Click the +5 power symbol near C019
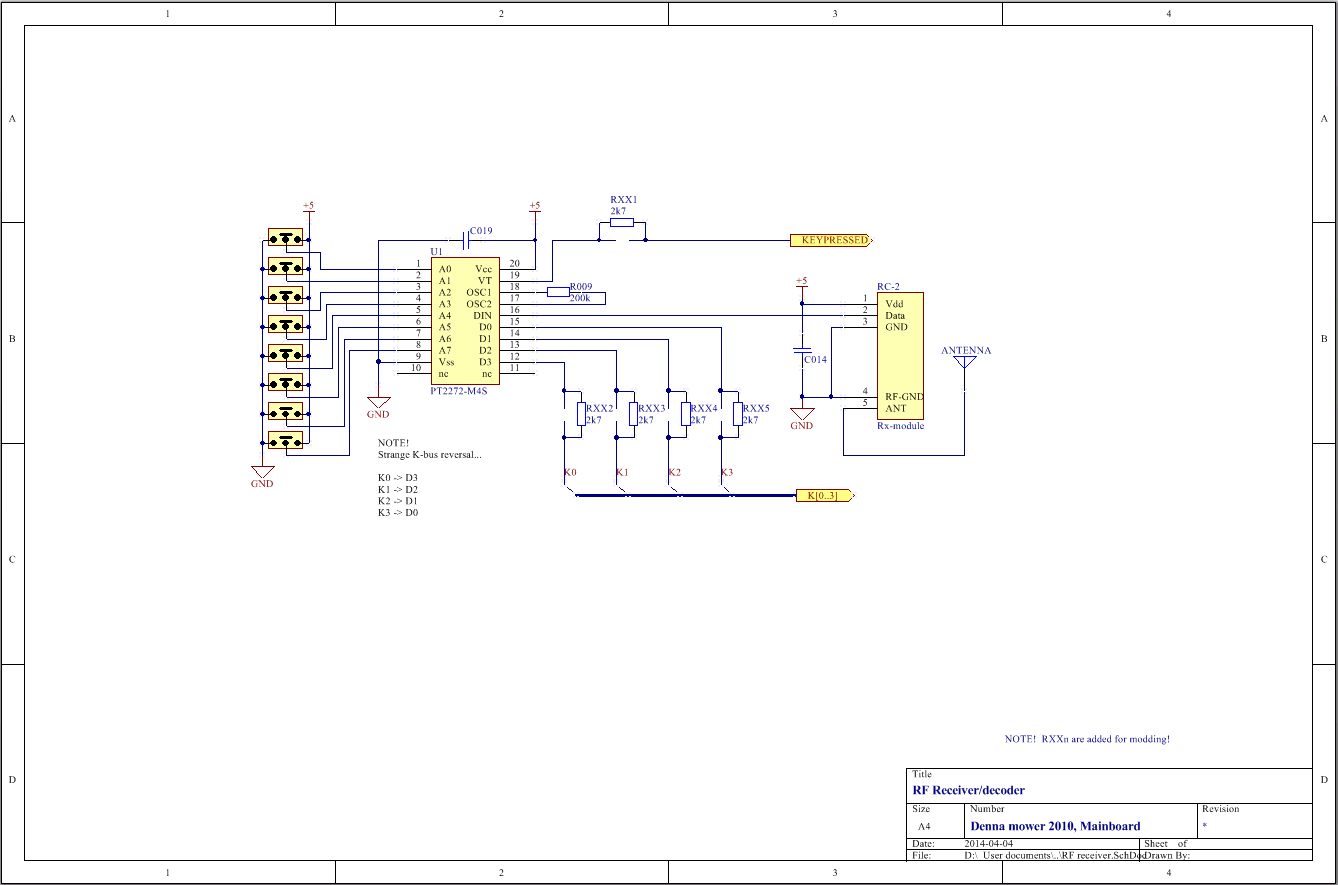Viewport: 1338px width, 885px height. (x=535, y=208)
